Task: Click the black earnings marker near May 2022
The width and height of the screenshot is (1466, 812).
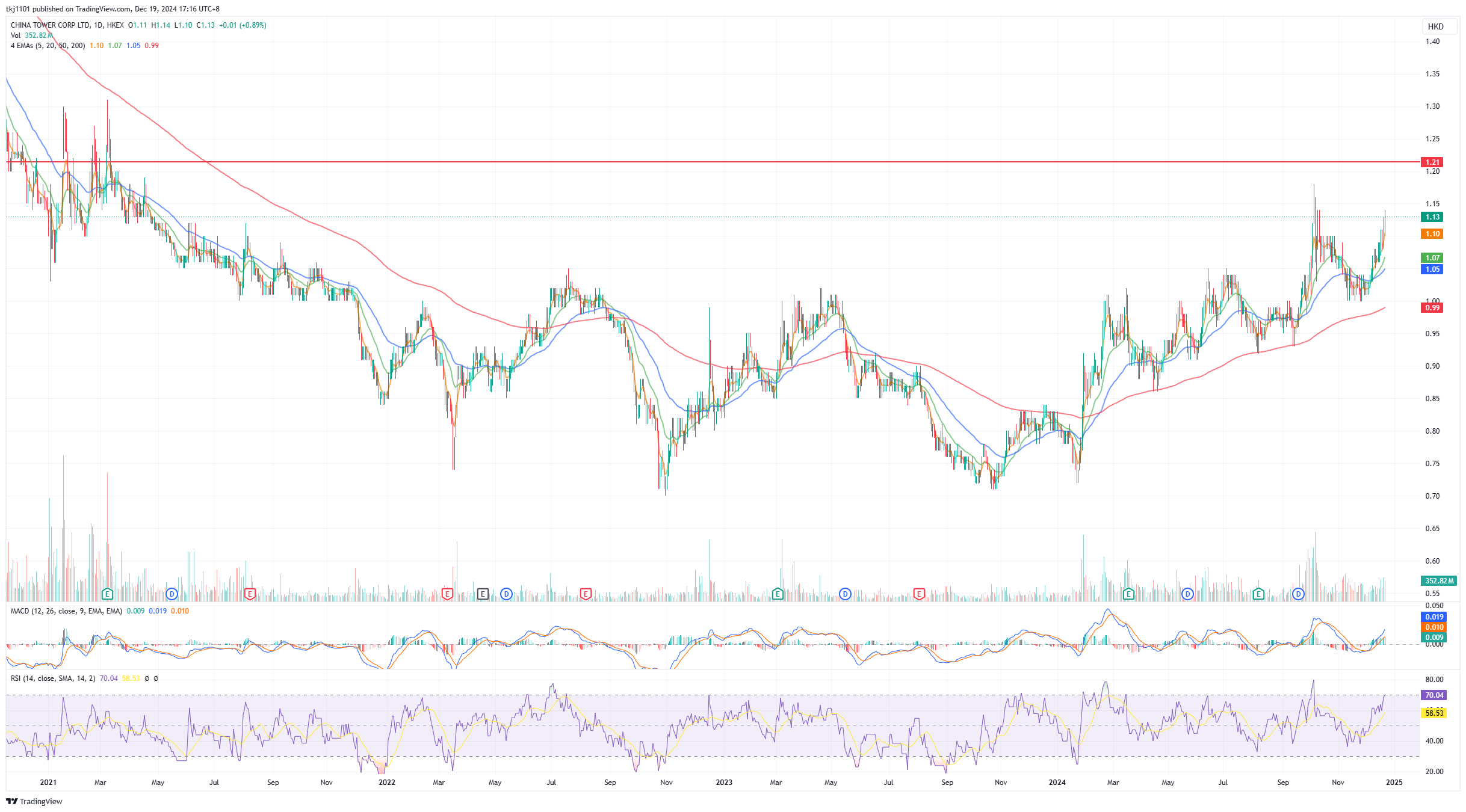Action: pos(483,594)
